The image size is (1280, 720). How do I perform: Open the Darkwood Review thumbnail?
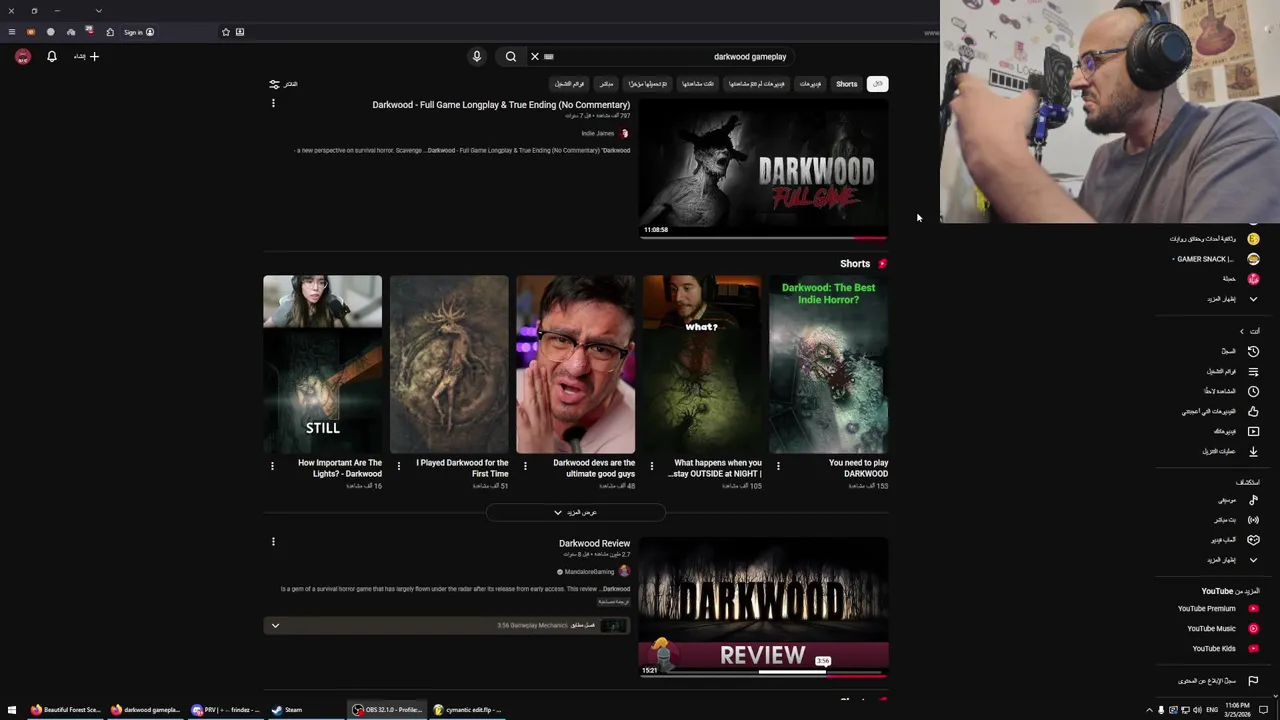[763, 608]
